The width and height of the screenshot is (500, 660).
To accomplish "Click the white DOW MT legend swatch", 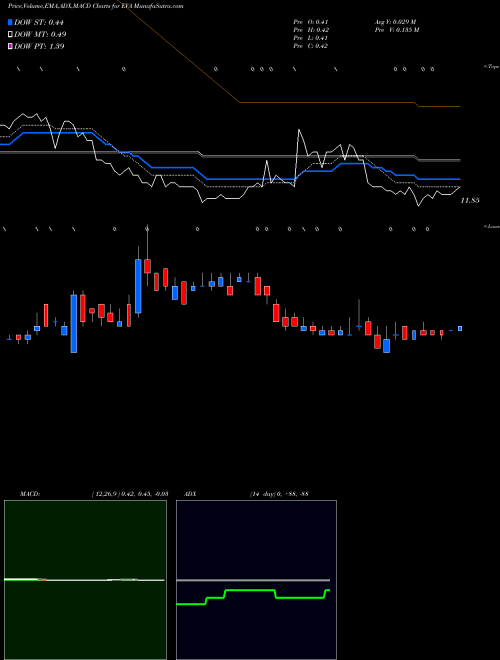I will [x=10, y=34].
